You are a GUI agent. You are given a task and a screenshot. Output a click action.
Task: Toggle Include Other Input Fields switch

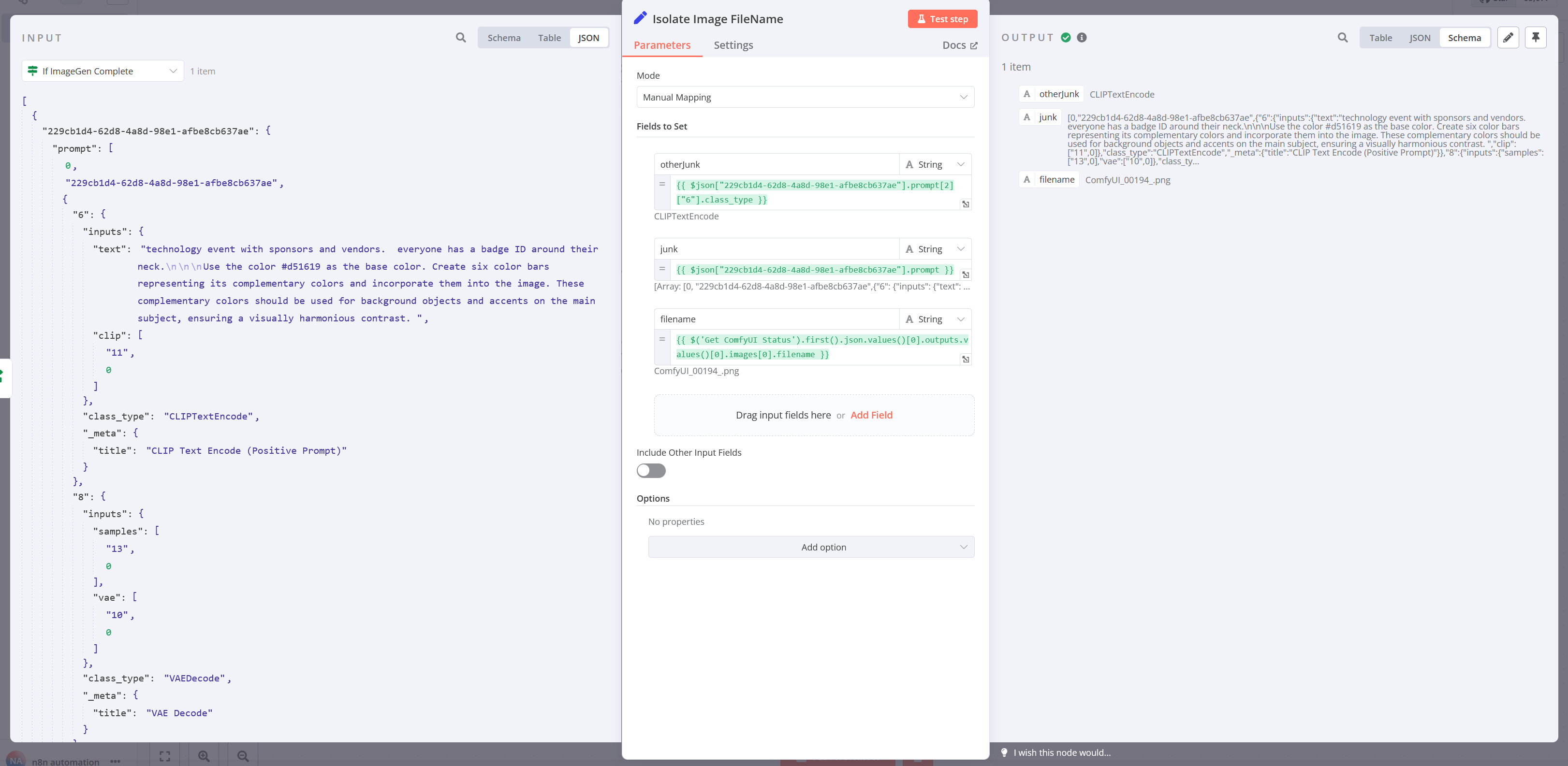pyautogui.click(x=651, y=471)
